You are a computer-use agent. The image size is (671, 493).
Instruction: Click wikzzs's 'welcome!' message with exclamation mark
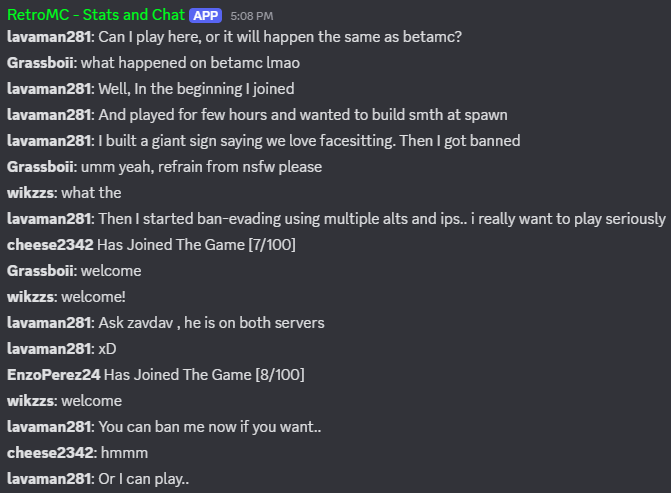click(93, 297)
